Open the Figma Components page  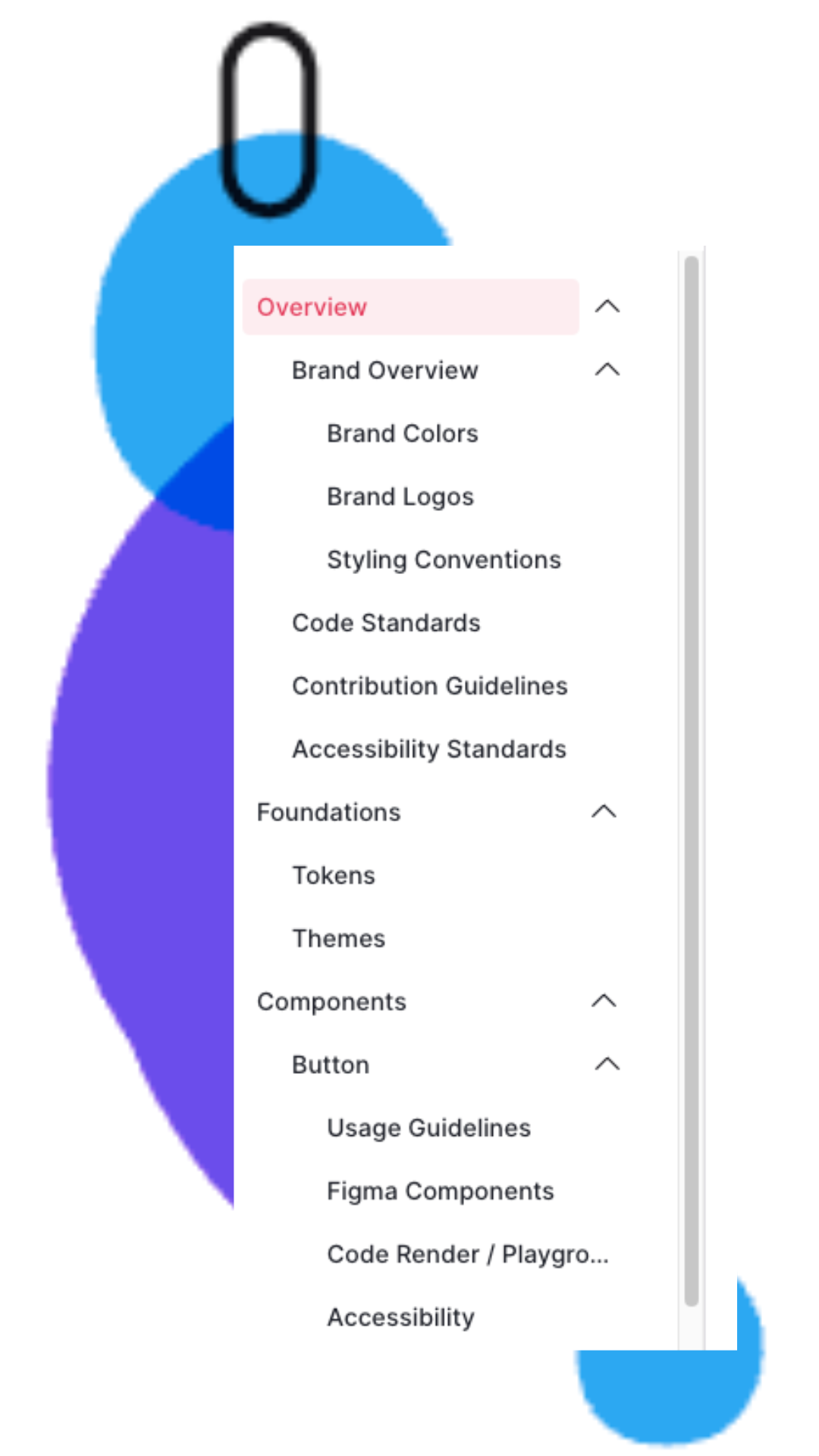[x=441, y=1191]
